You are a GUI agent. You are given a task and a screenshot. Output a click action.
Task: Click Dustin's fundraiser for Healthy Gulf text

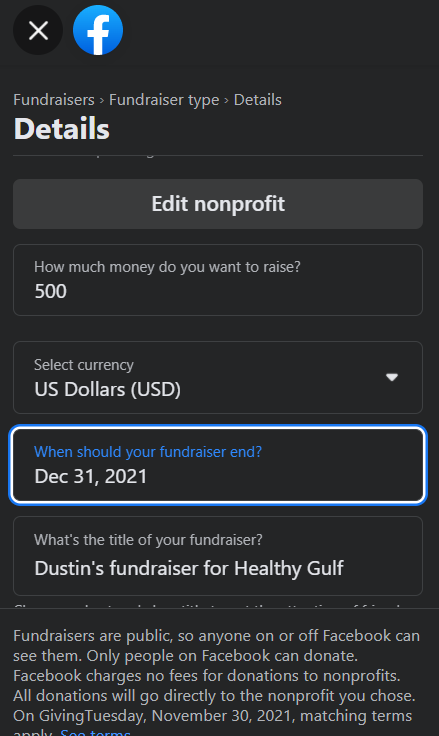click(189, 568)
